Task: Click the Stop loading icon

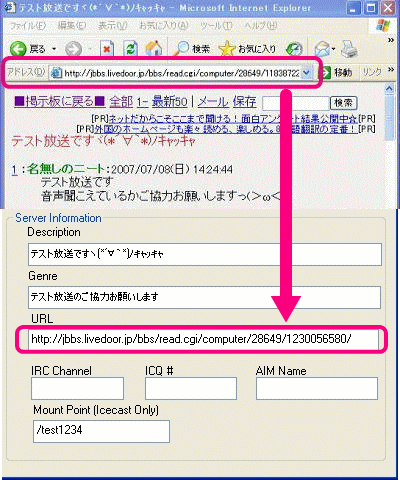Action: [107, 49]
